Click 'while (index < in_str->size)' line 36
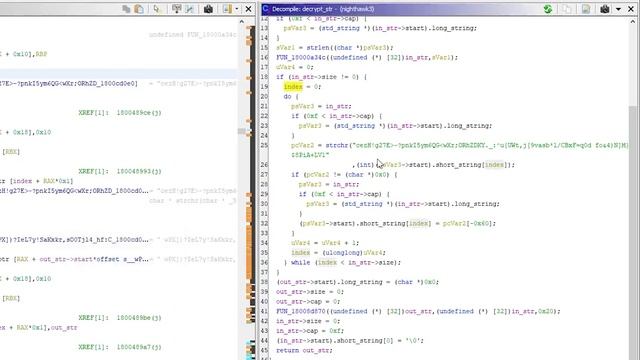This screenshot has width=640, height=360. pyautogui.click(x=346, y=262)
